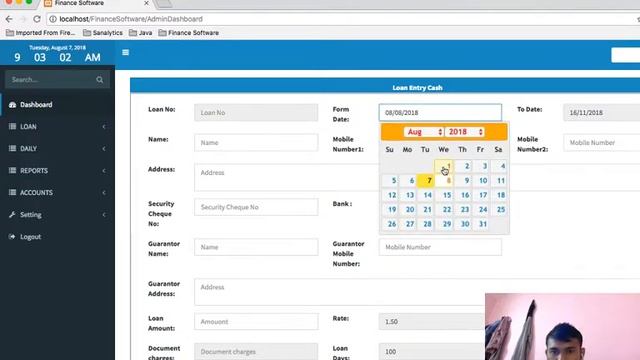This screenshot has width=640, height=360.
Task: Click the To Date field
Action: pyautogui.click(x=602, y=113)
